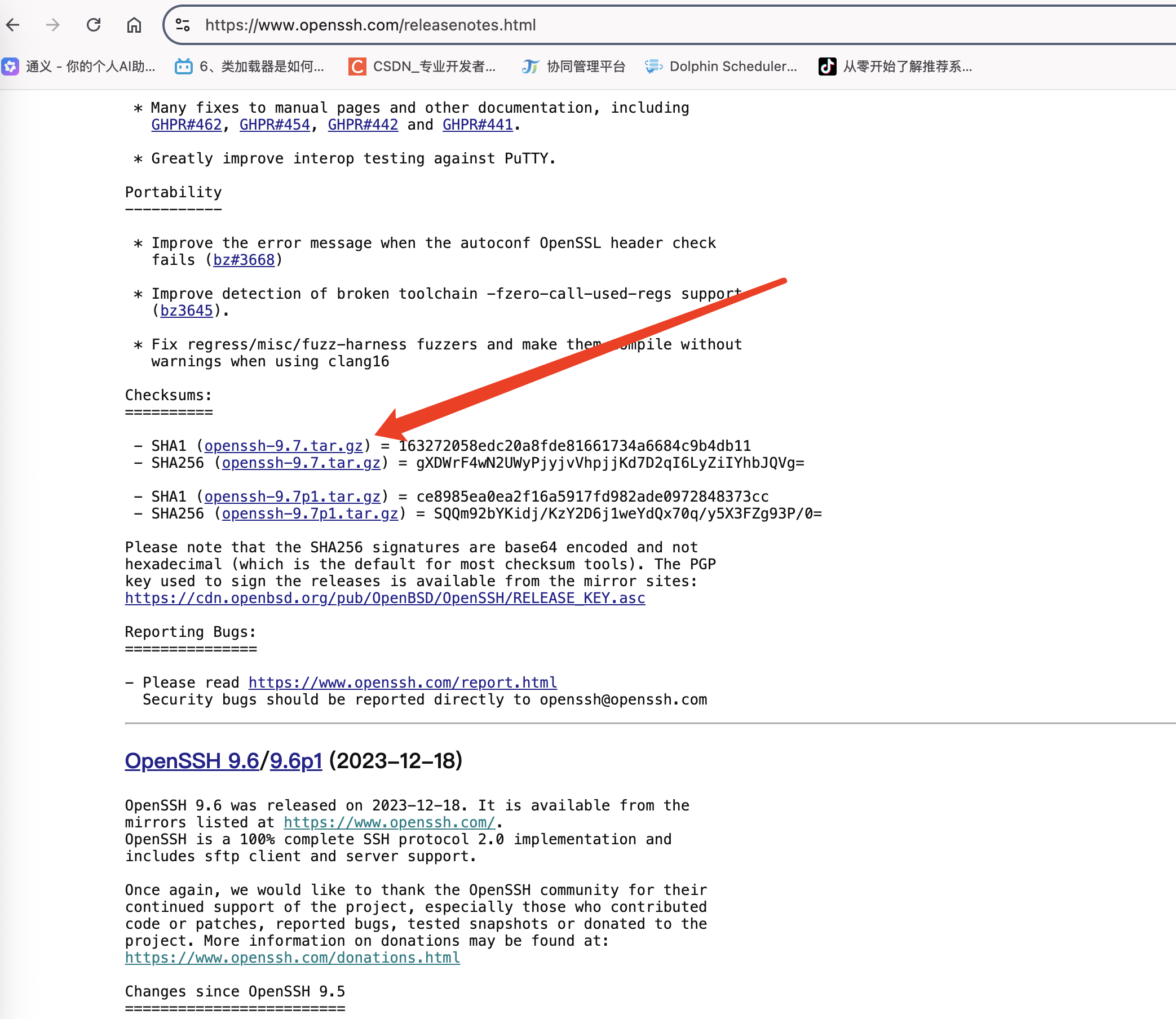Go to the browser home page

(134, 25)
